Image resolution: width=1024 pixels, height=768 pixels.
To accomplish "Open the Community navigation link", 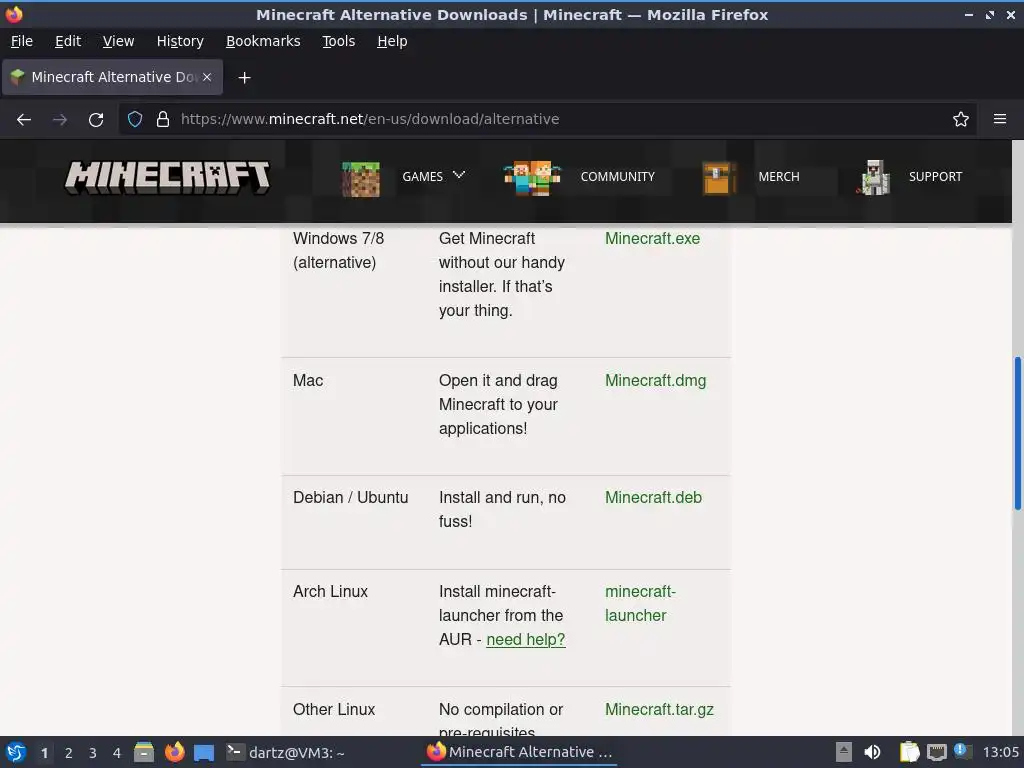I will [x=617, y=176].
